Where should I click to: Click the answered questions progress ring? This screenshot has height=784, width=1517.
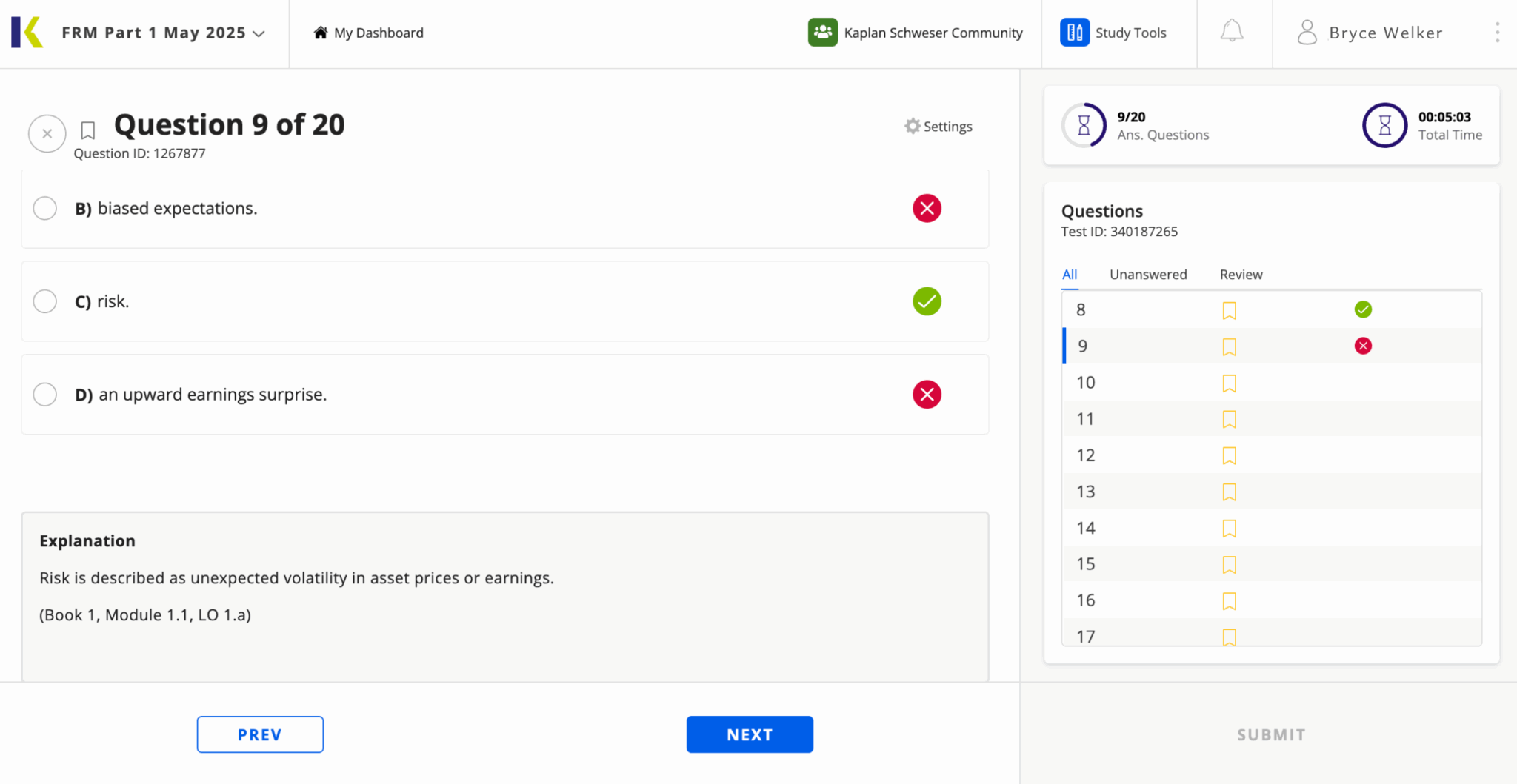point(1084,125)
